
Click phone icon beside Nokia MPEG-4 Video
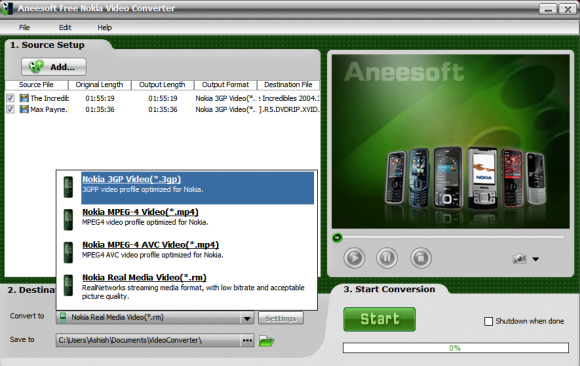pyautogui.click(x=68, y=219)
